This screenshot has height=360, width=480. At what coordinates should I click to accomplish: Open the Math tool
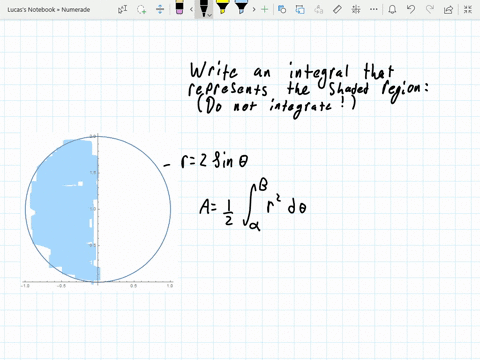[x=356, y=9]
